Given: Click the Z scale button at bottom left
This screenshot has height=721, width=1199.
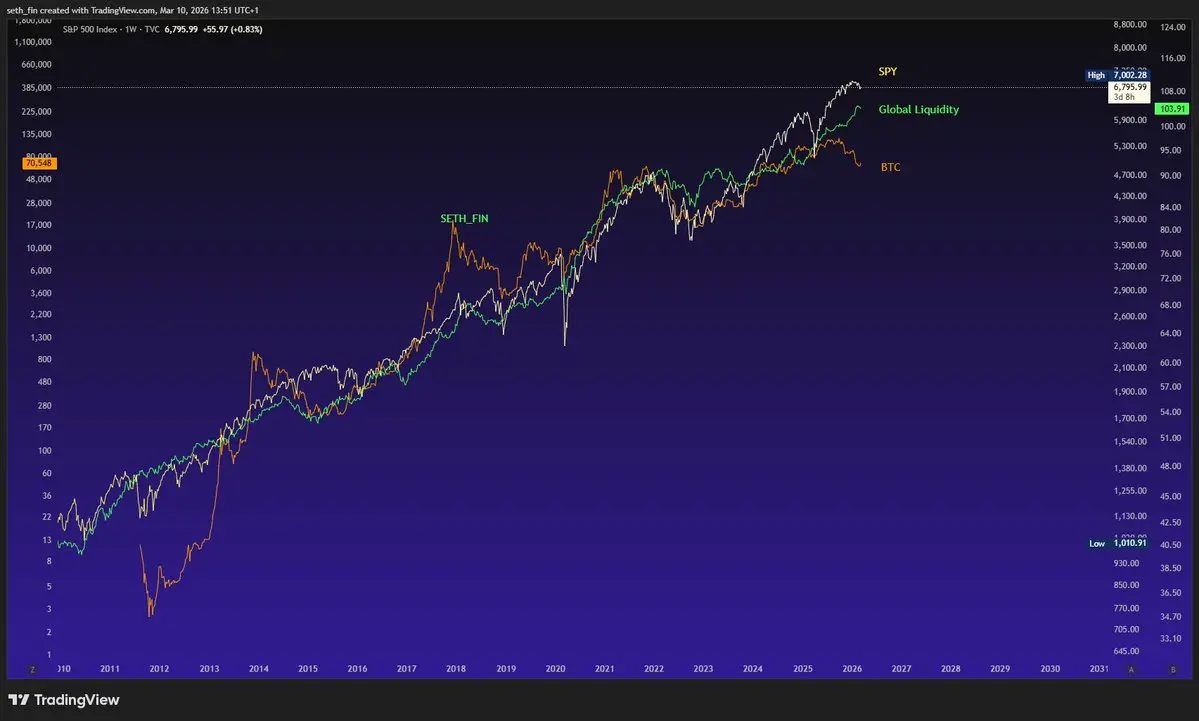Looking at the screenshot, I should [x=32, y=670].
